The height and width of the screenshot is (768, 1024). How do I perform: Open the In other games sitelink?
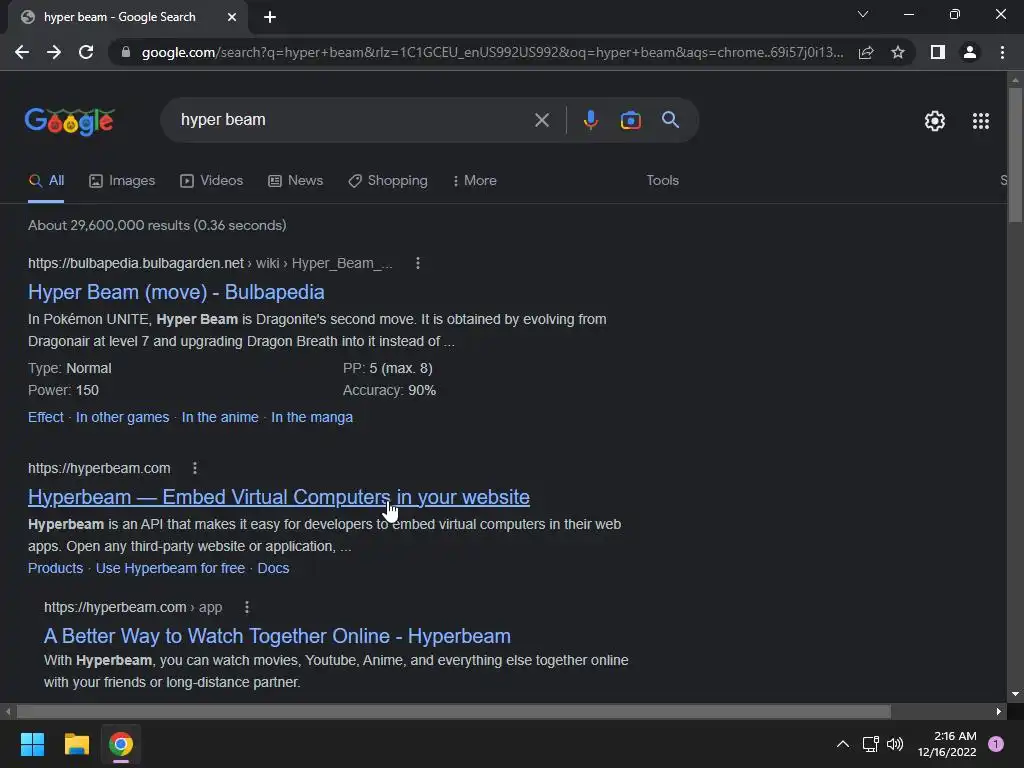[122, 417]
